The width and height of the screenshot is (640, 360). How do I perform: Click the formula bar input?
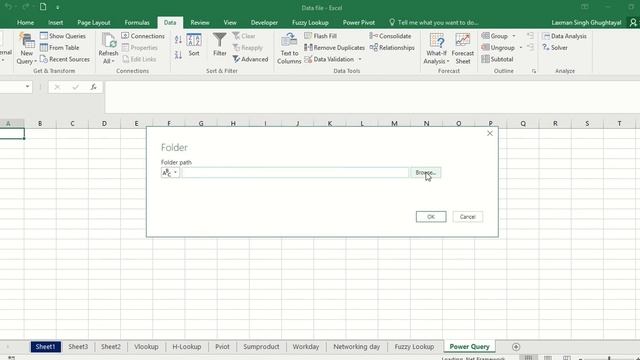(371, 97)
